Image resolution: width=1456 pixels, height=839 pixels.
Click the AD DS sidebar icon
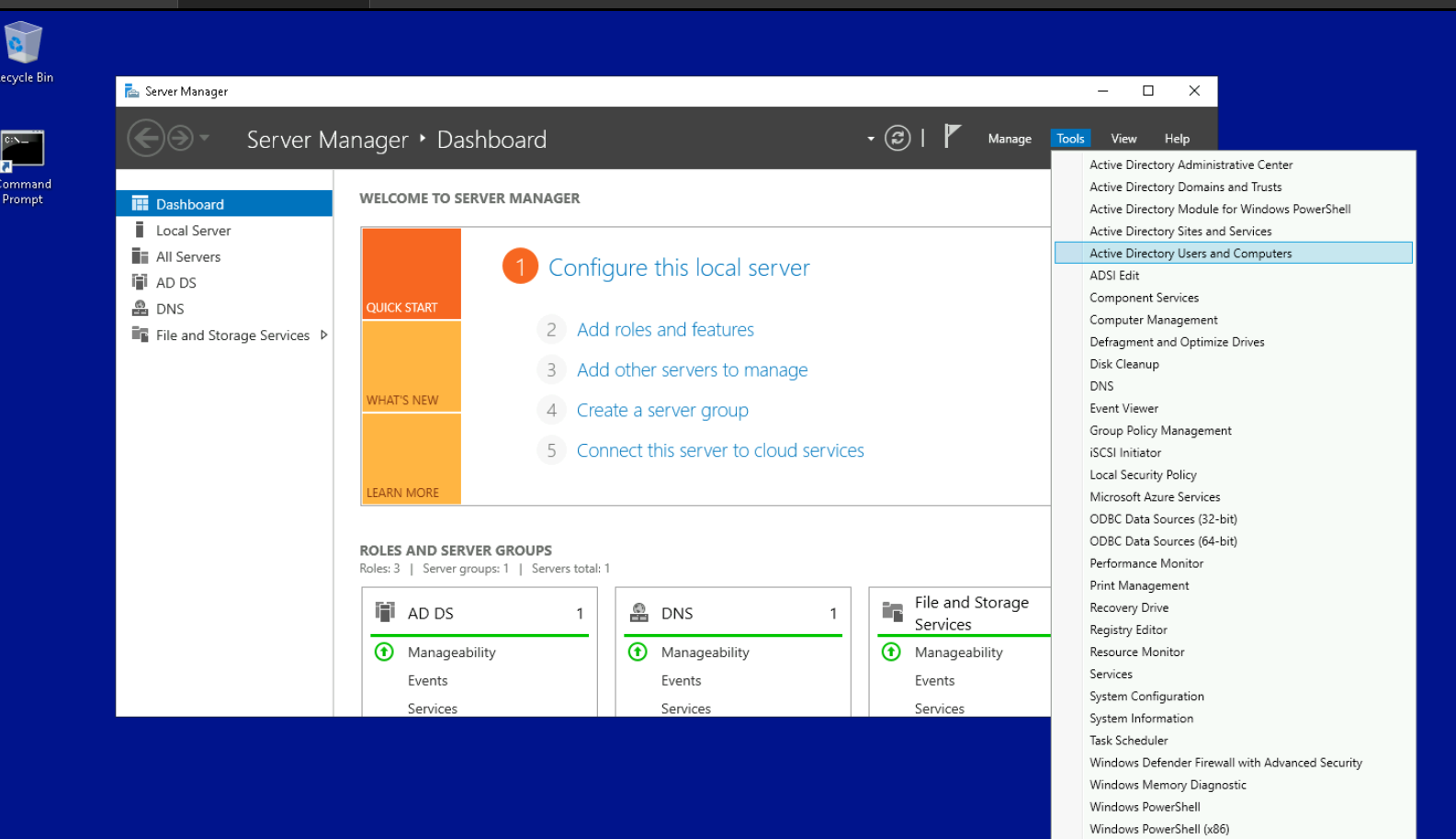(140, 281)
